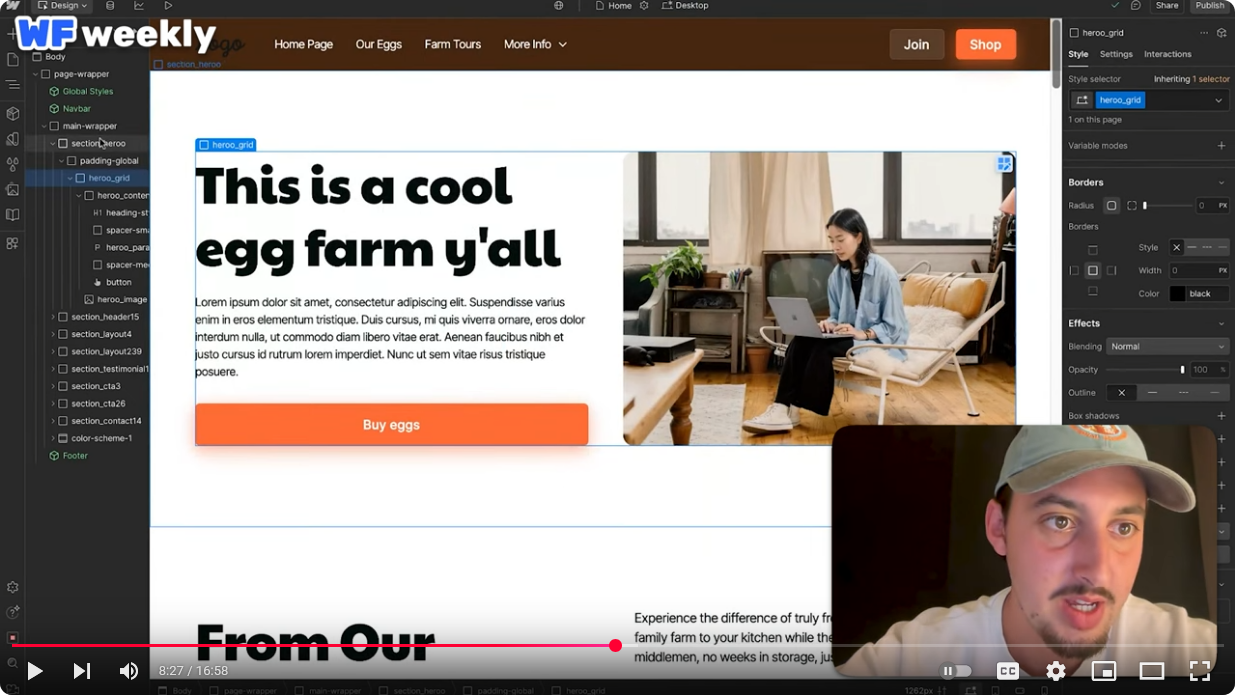The image size is (1236, 695).
Task: Select the top border side icon
Action: point(1093,250)
